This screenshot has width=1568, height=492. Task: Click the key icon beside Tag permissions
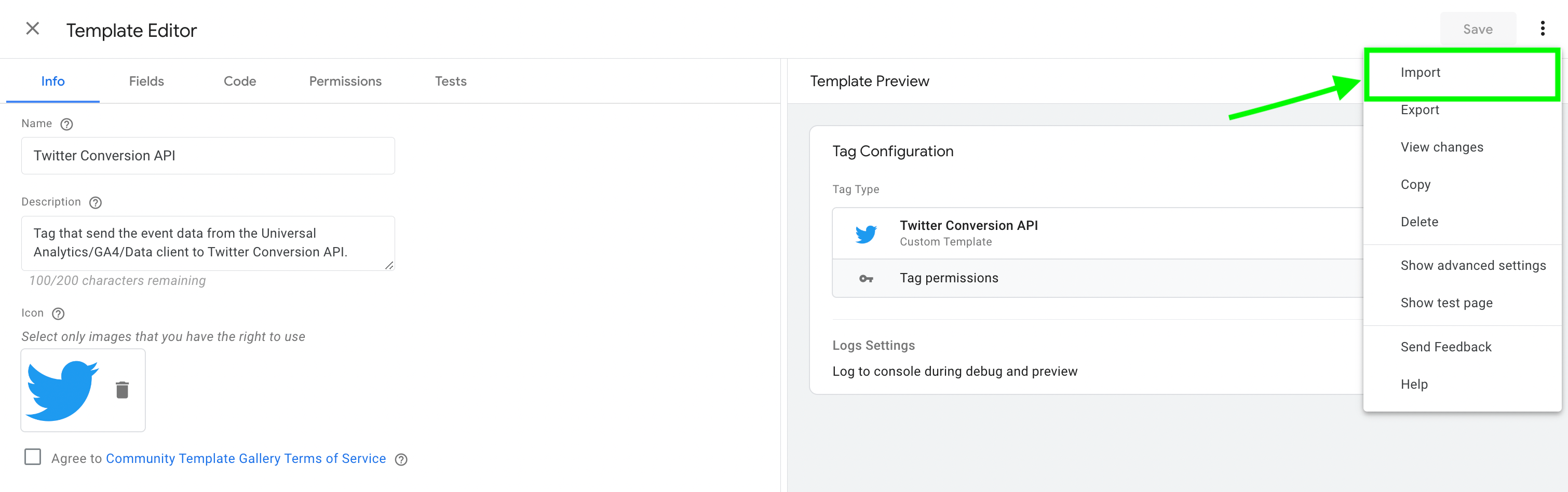coord(866,279)
